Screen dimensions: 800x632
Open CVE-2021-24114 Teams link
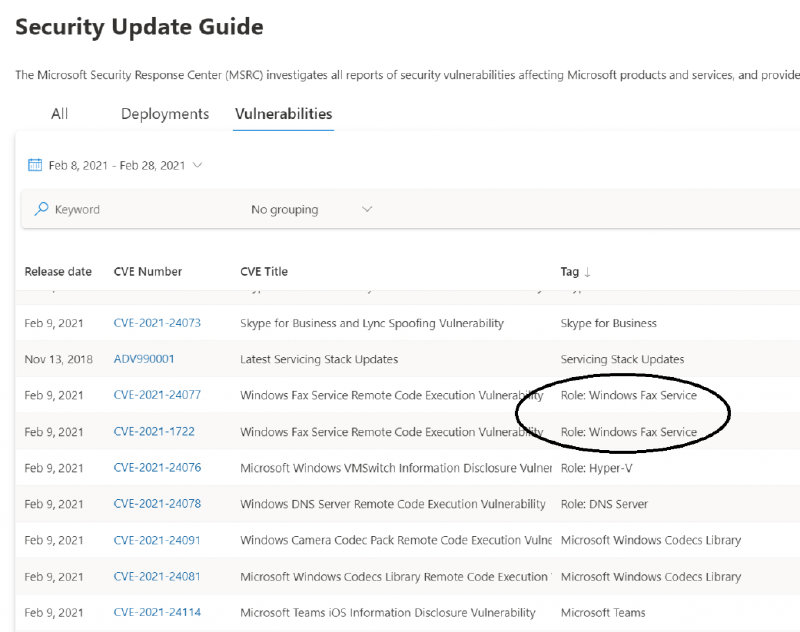click(157, 612)
